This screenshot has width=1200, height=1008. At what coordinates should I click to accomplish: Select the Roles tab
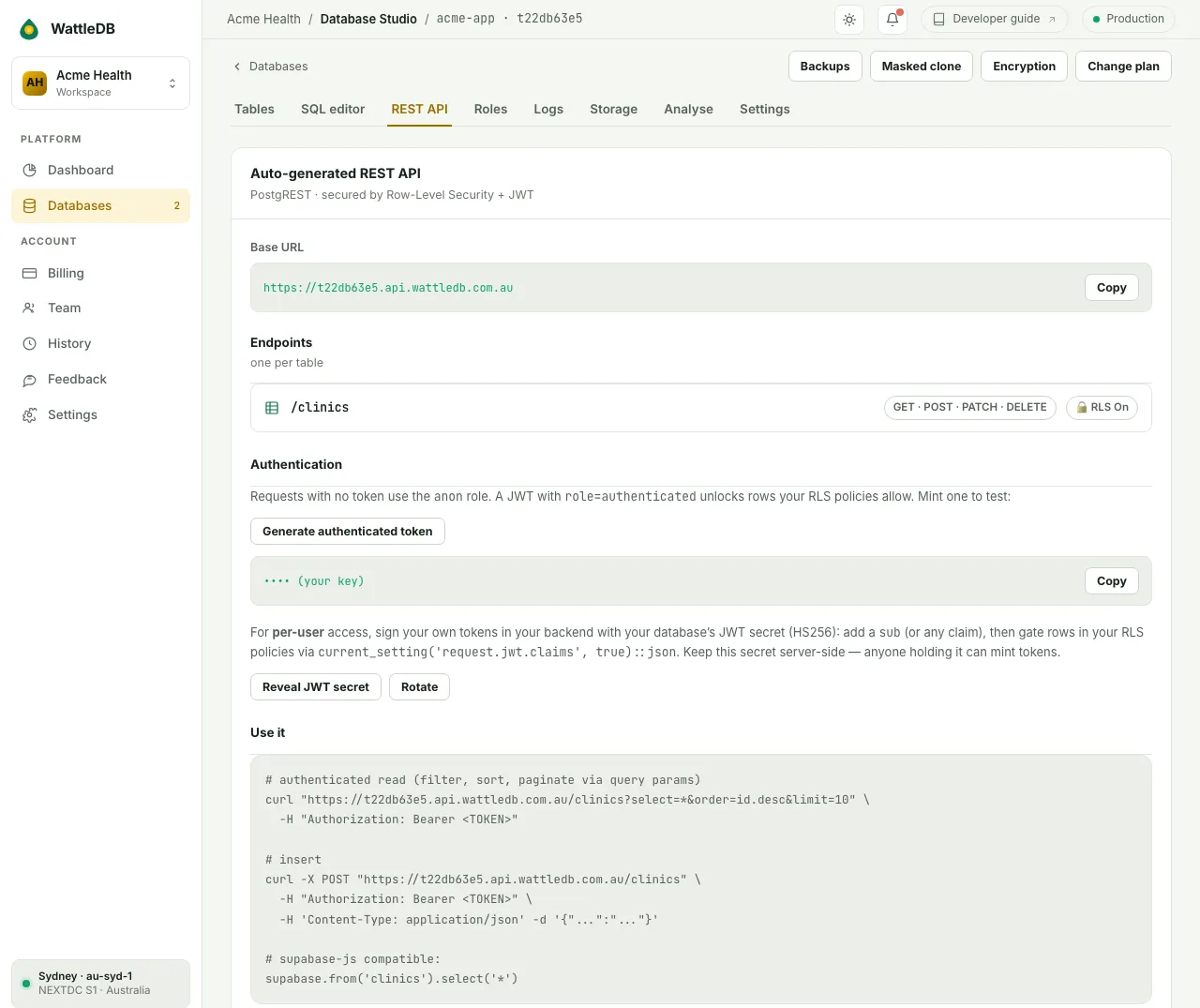[x=490, y=109]
